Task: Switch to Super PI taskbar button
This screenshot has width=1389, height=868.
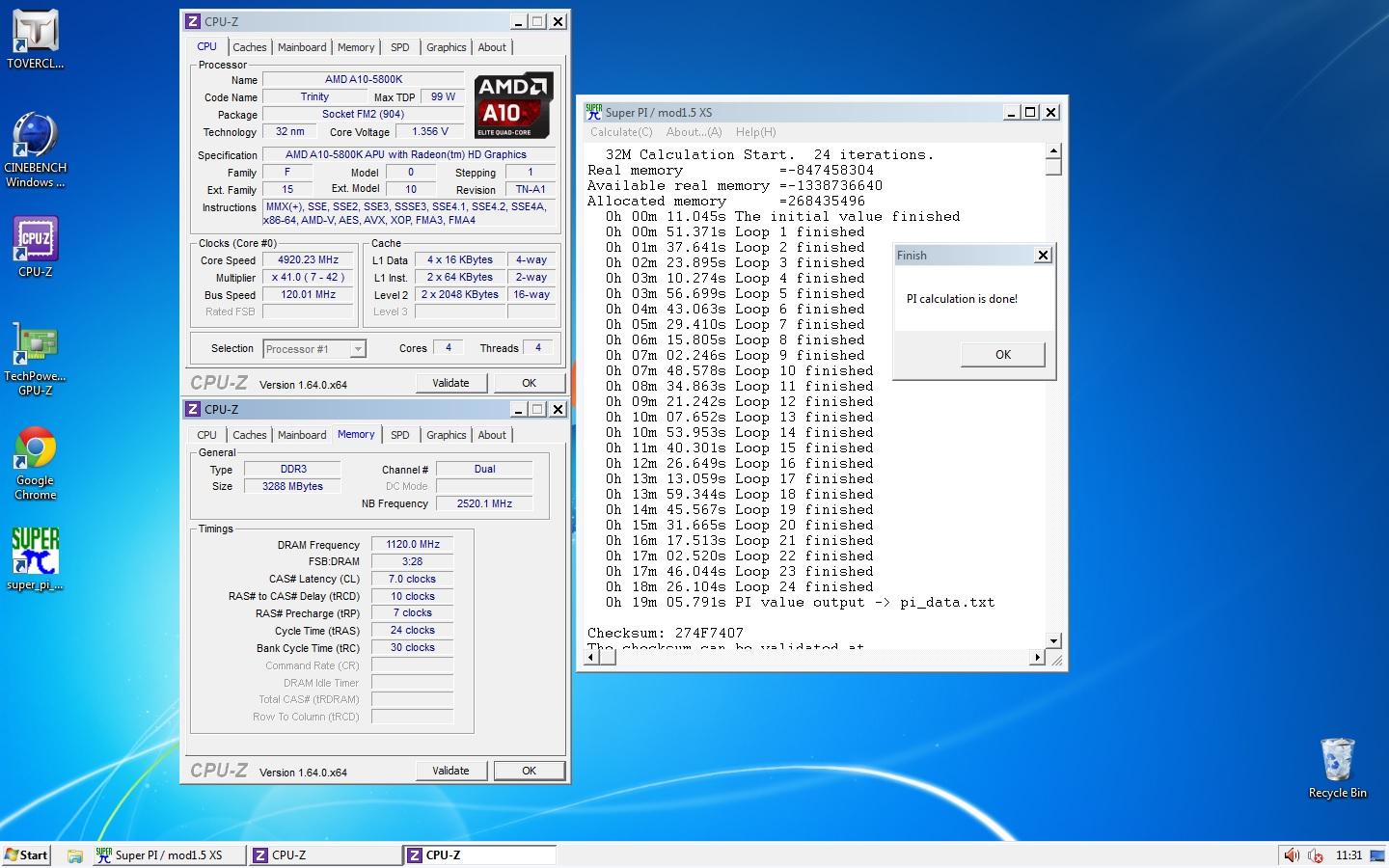Action: [x=168, y=855]
